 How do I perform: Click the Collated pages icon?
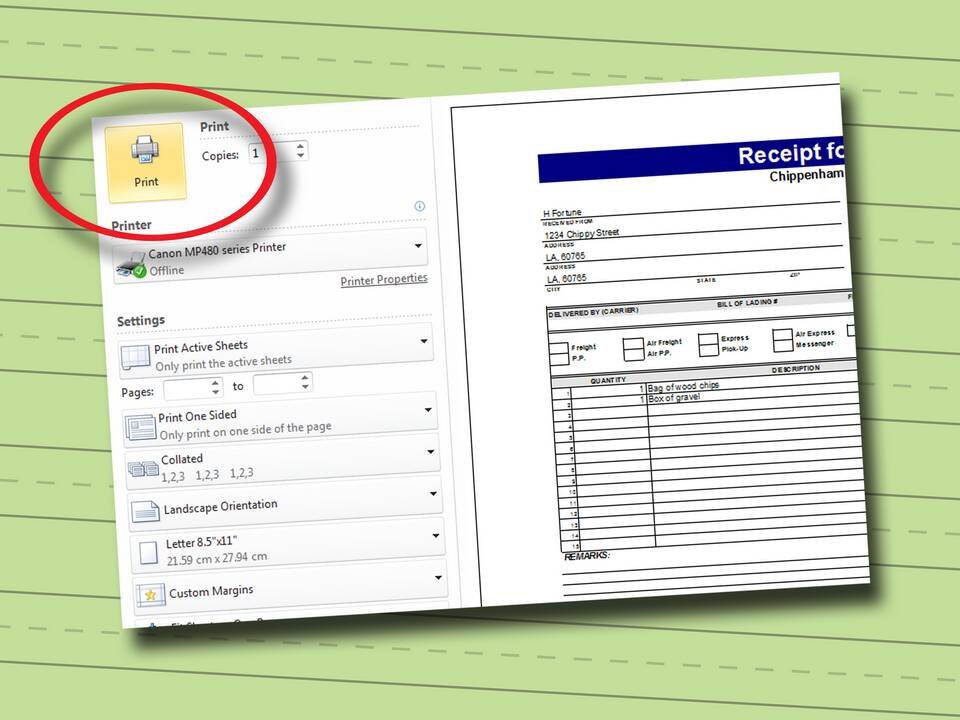(143, 470)
